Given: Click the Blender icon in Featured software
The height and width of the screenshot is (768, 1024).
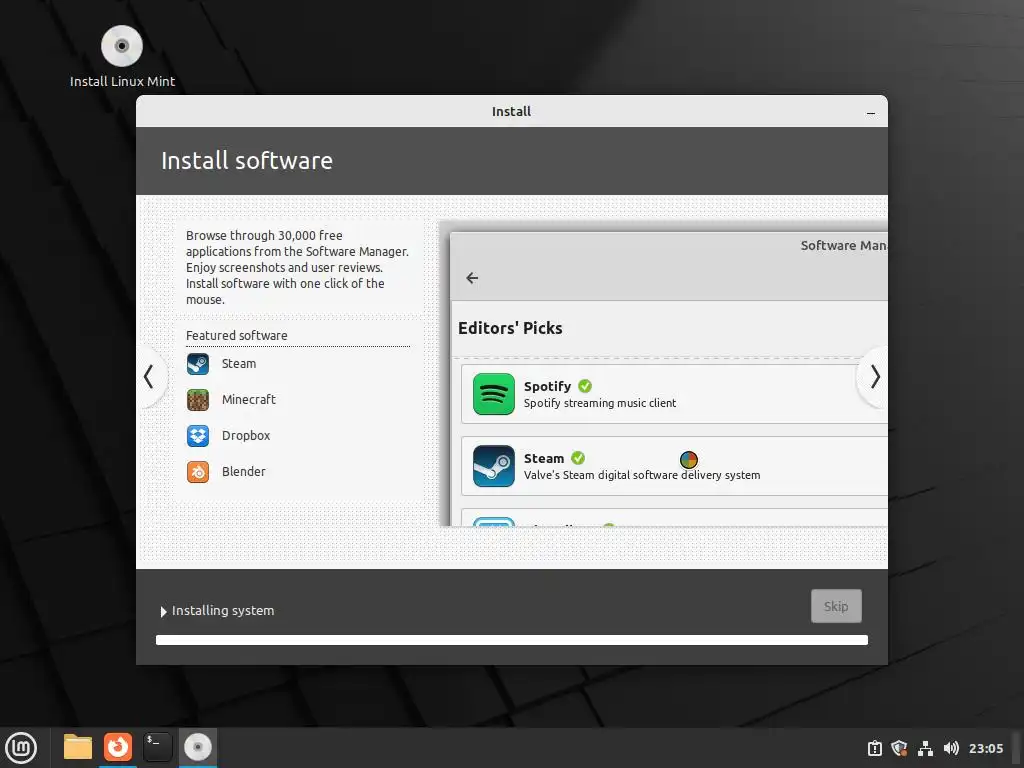Looking at the screenshot, I should coord(198,472).
